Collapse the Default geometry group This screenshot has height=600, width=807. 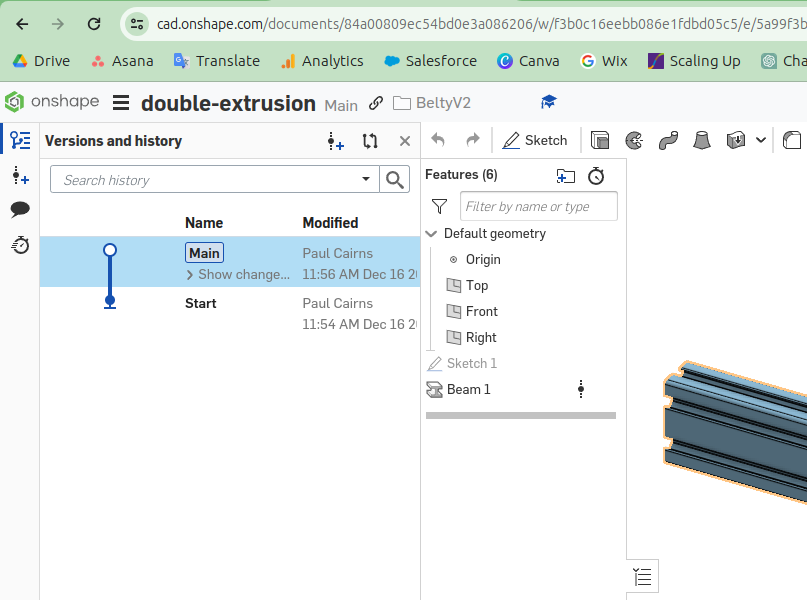[x=431, y=234]
